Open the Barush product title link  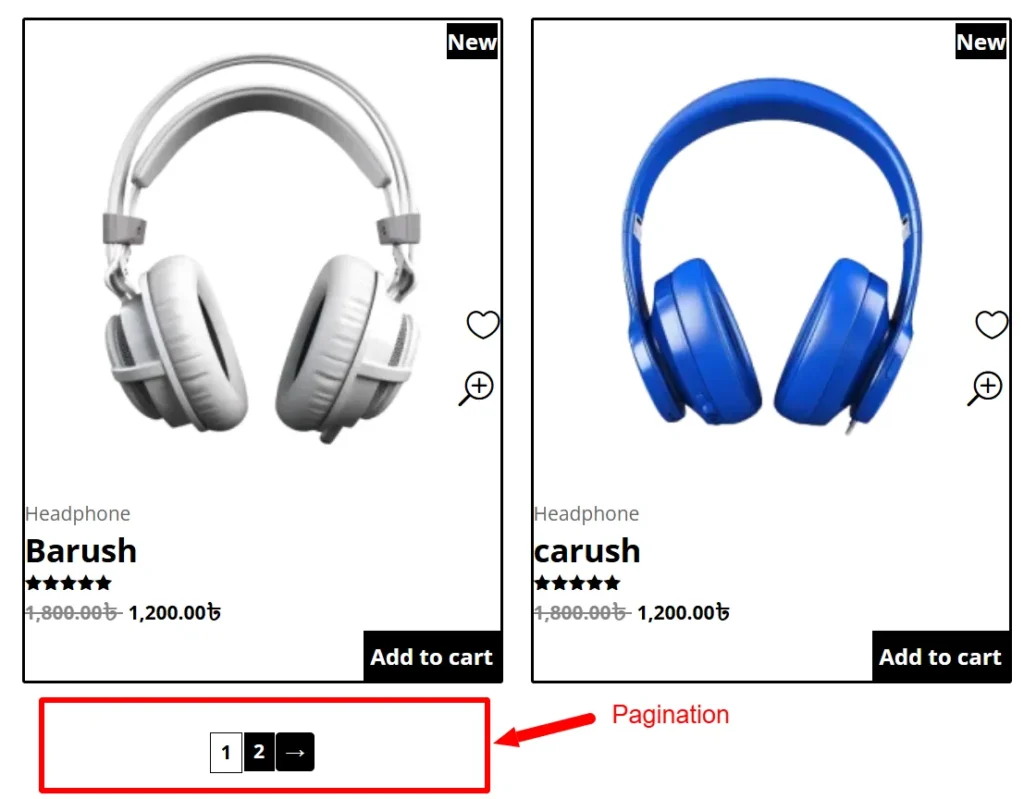click(82, 551)
